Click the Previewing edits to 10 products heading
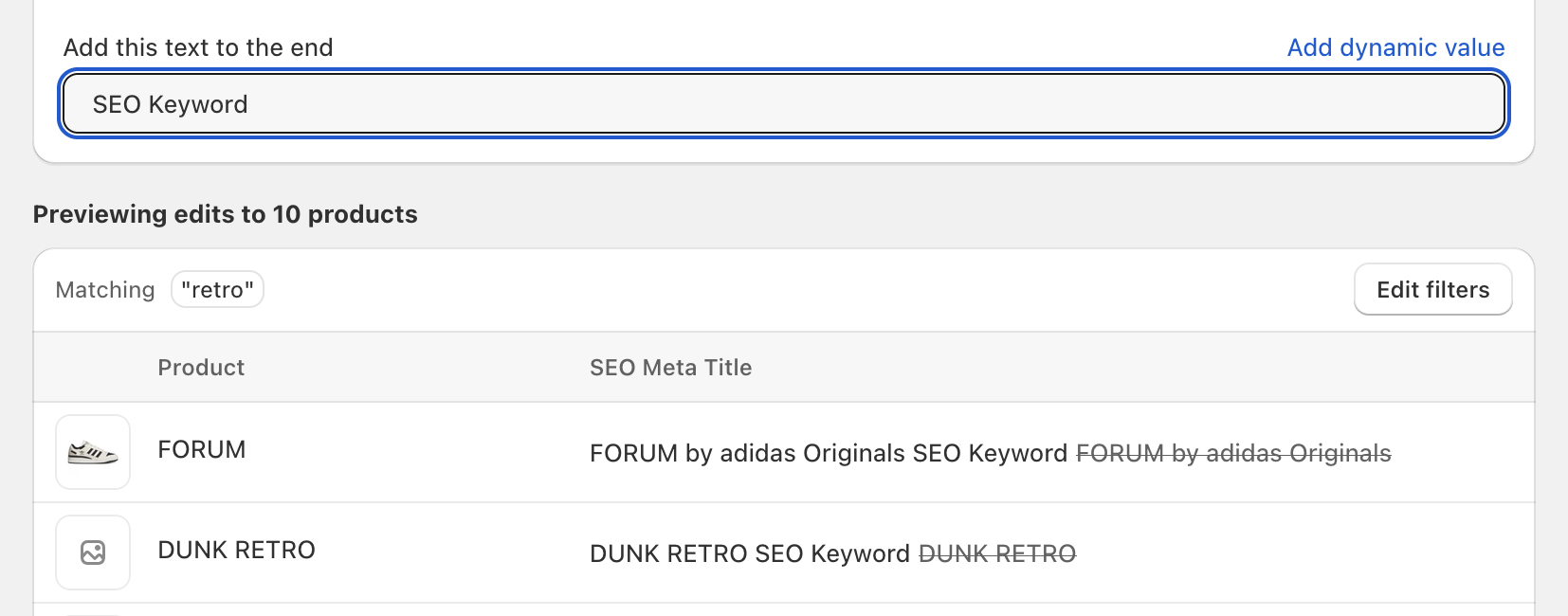This screenshot has width=1568, height=616. pos(226,214)
